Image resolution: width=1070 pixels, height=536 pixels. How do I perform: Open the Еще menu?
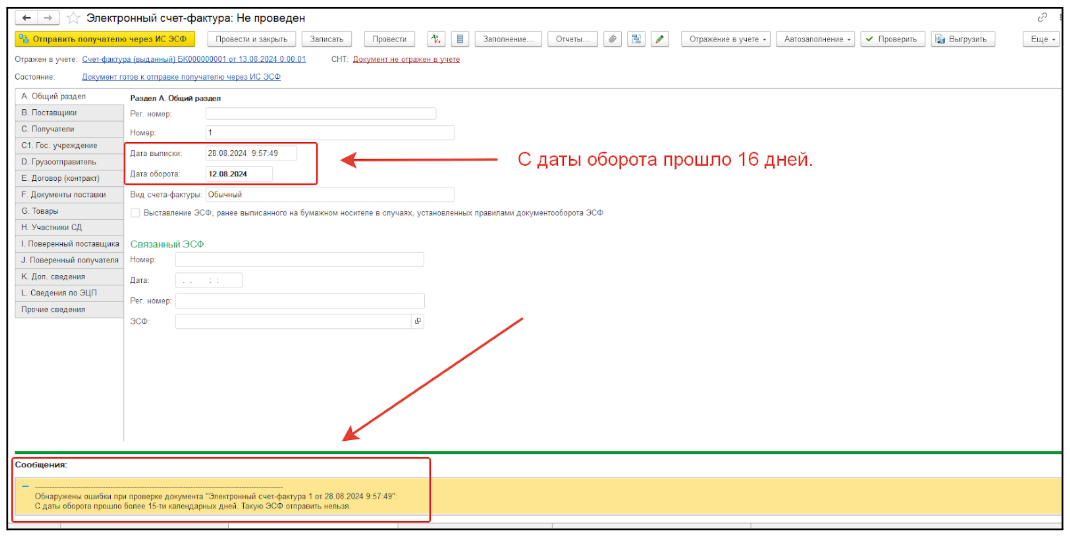click(1043, 39)
